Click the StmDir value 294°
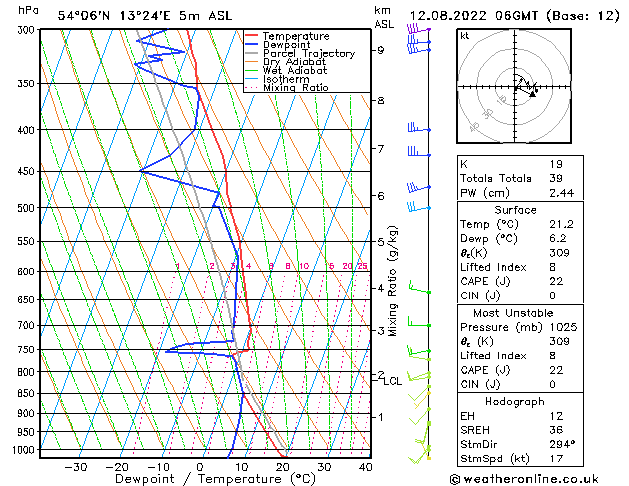The width and height of the screenshot is (629, 486). tap(562, 445)
